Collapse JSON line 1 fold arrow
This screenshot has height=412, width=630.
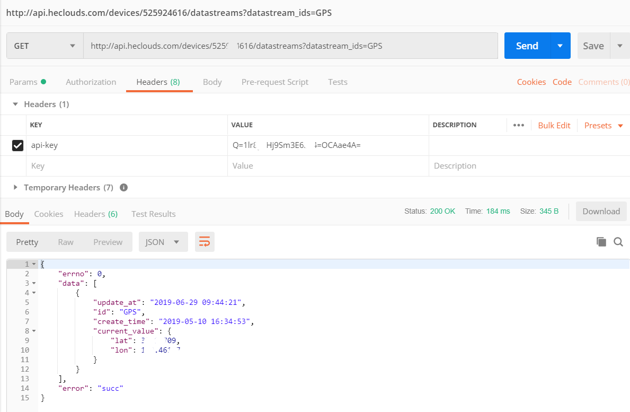click(34, 264)
